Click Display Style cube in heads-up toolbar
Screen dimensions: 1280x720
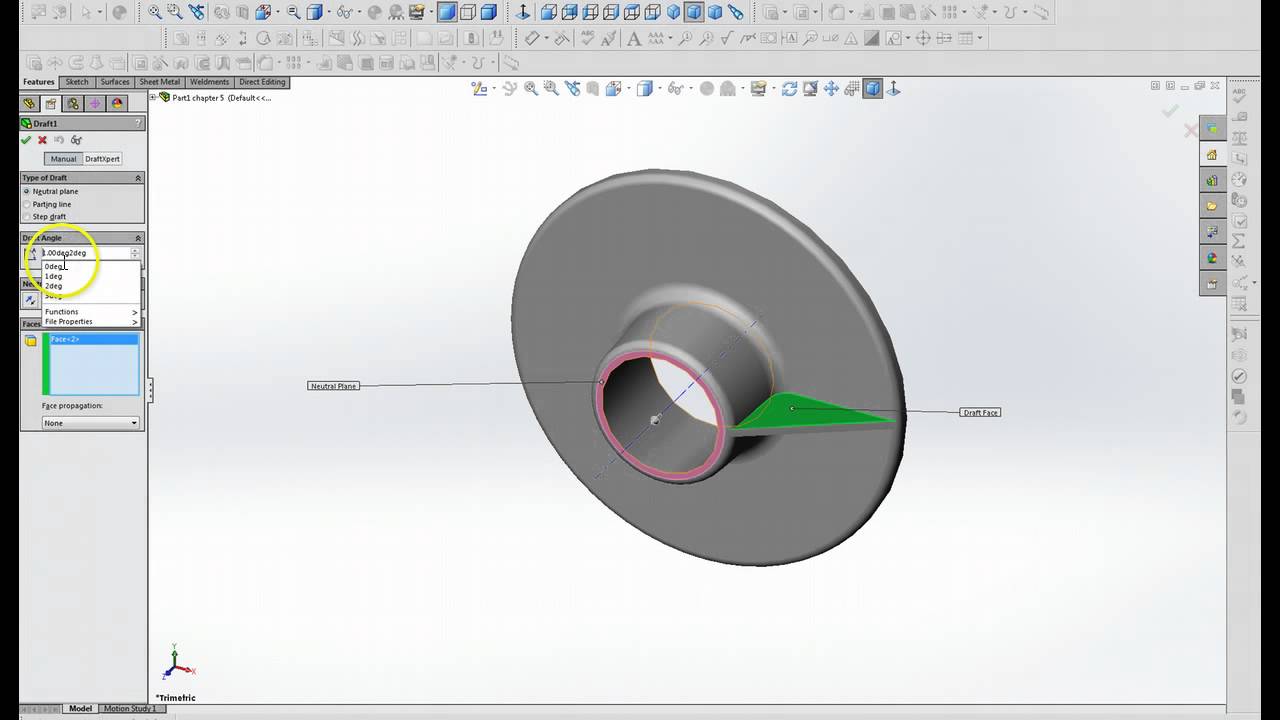pos(645,89)
